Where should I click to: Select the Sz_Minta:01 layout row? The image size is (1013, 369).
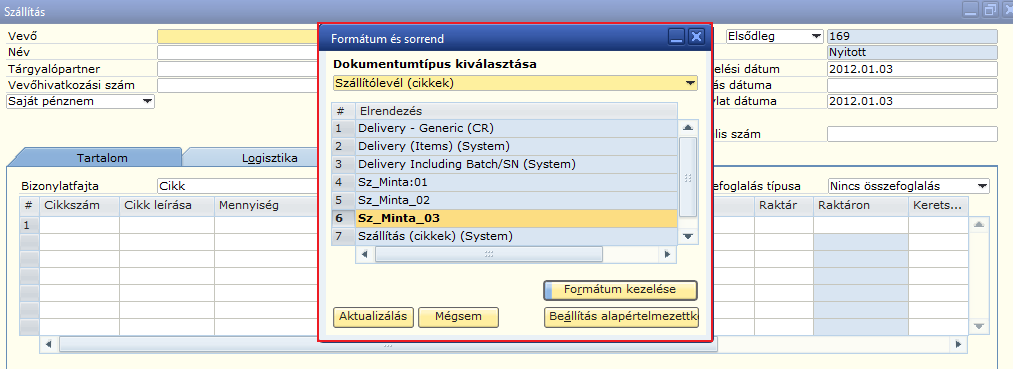(x=516, y=182)
